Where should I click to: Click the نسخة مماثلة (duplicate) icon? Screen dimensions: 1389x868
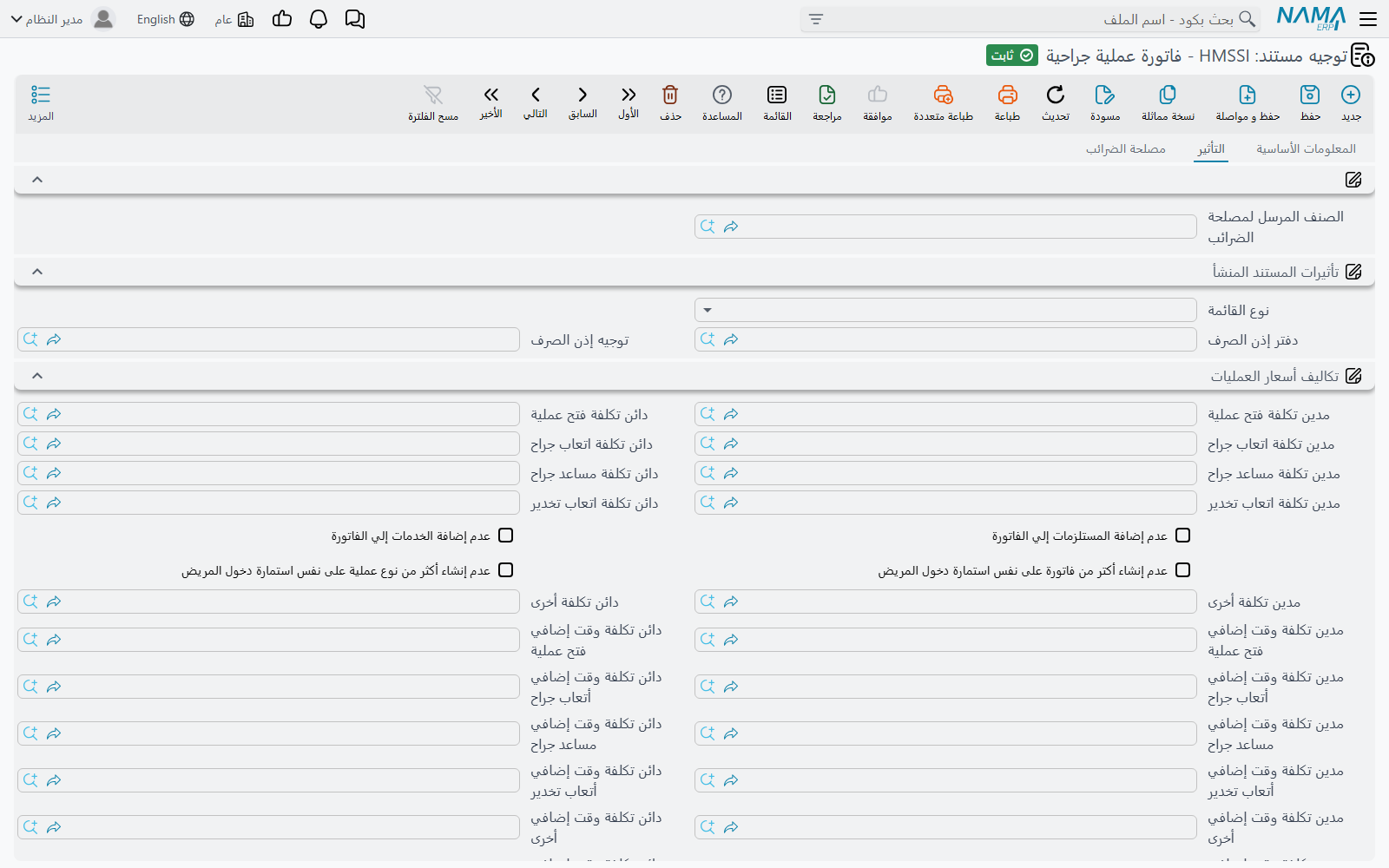pyautogui.click(x=1168, y=95)
